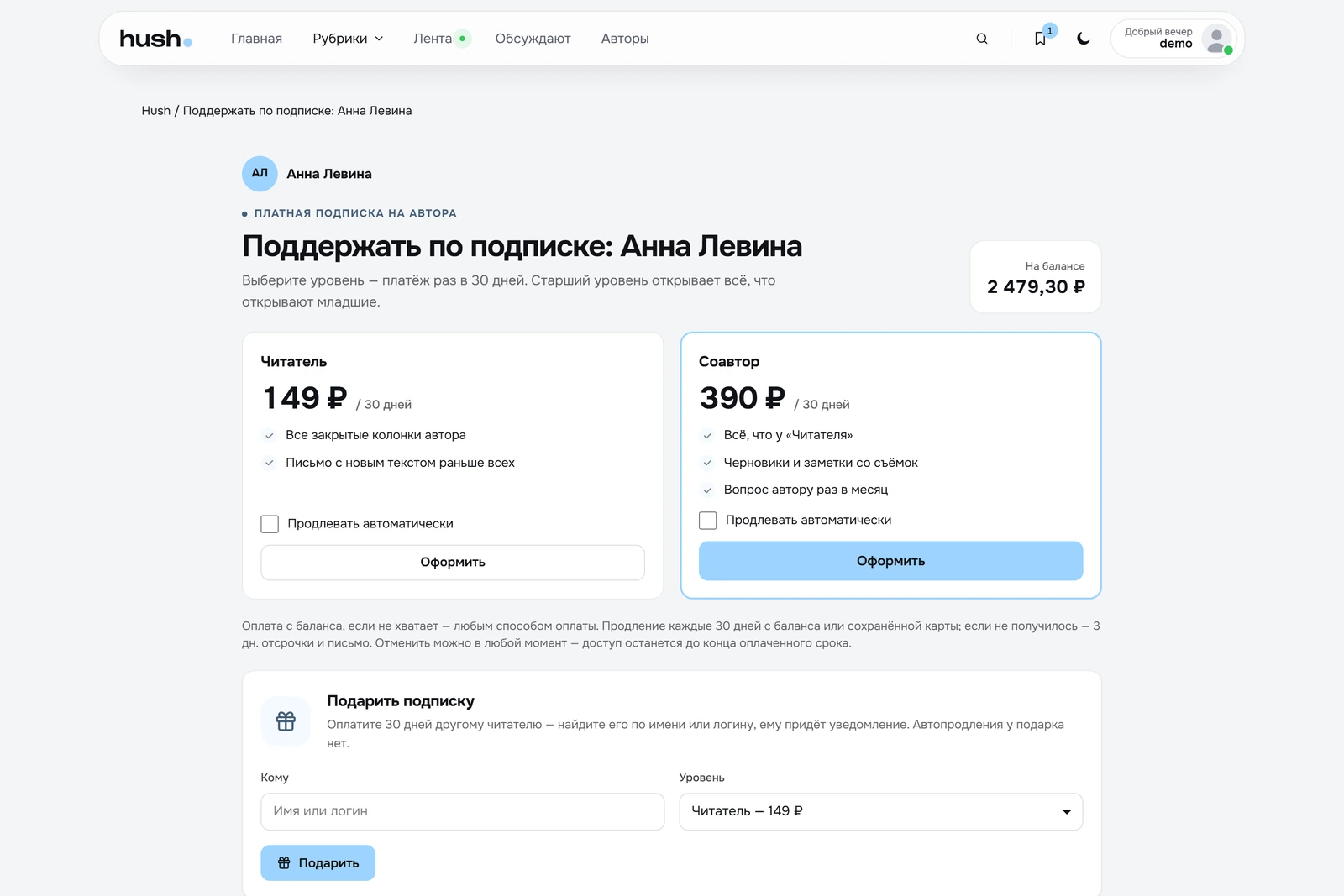
Task: Open the search icon in header
Action: click(x=982, y=39)
